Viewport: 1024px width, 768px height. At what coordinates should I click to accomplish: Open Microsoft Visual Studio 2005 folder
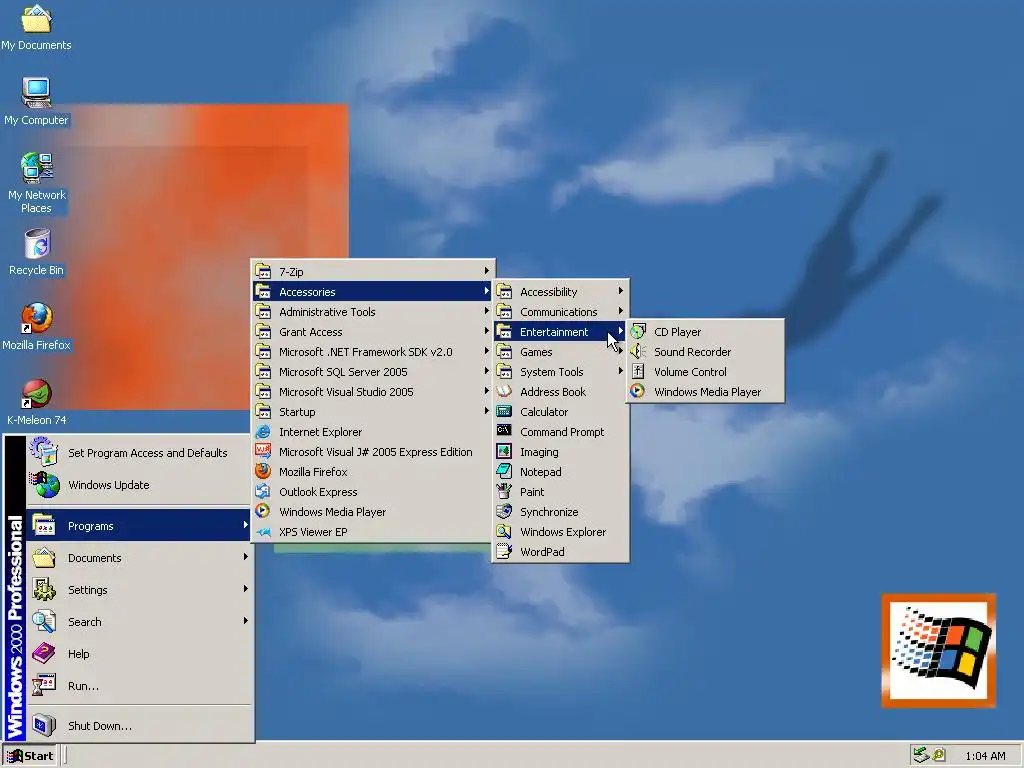click(373, 392)
